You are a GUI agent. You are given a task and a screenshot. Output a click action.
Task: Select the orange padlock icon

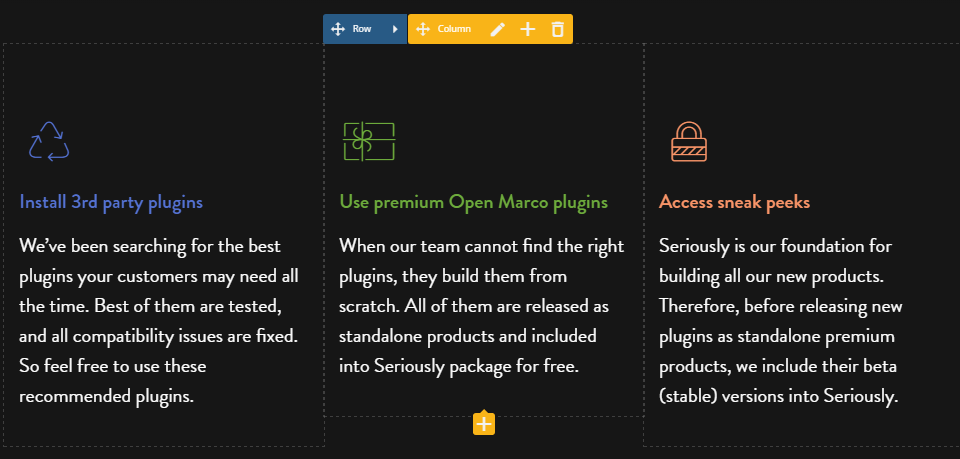[x=689, y=141]
